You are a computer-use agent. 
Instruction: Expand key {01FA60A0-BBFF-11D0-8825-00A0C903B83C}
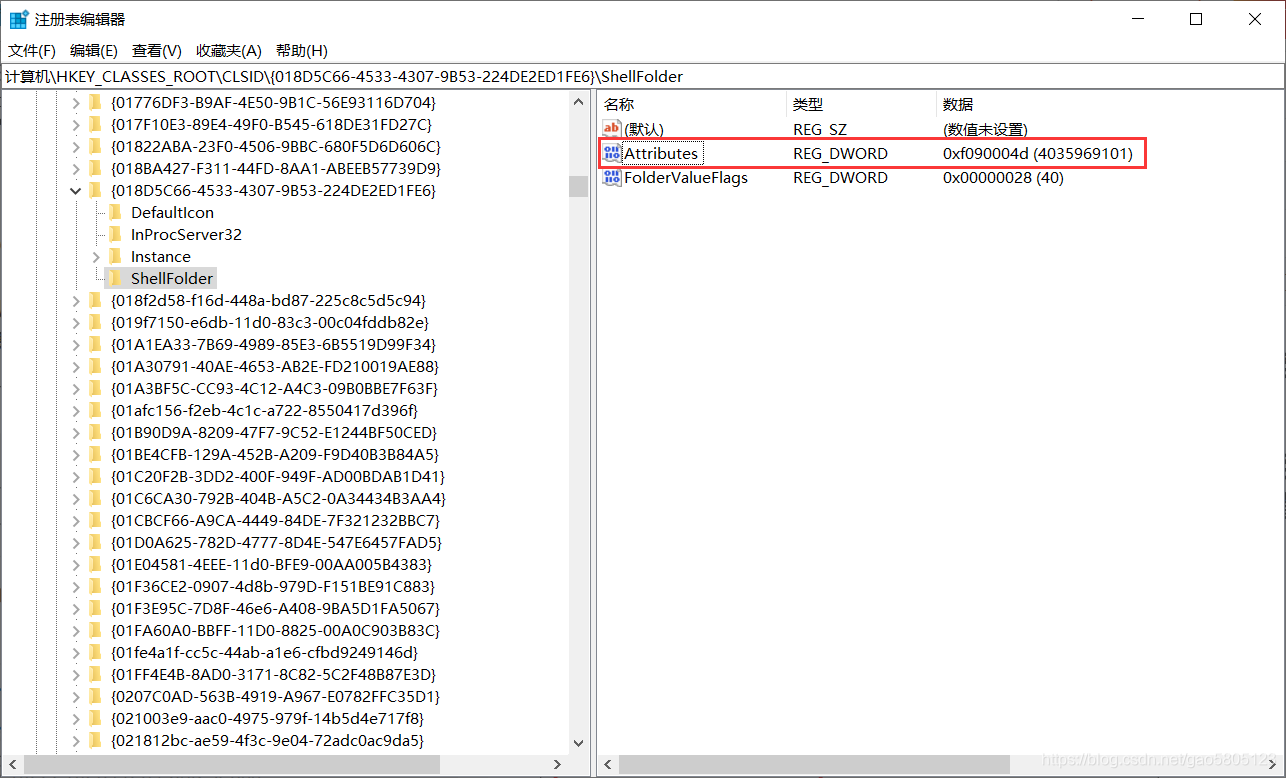76,630
